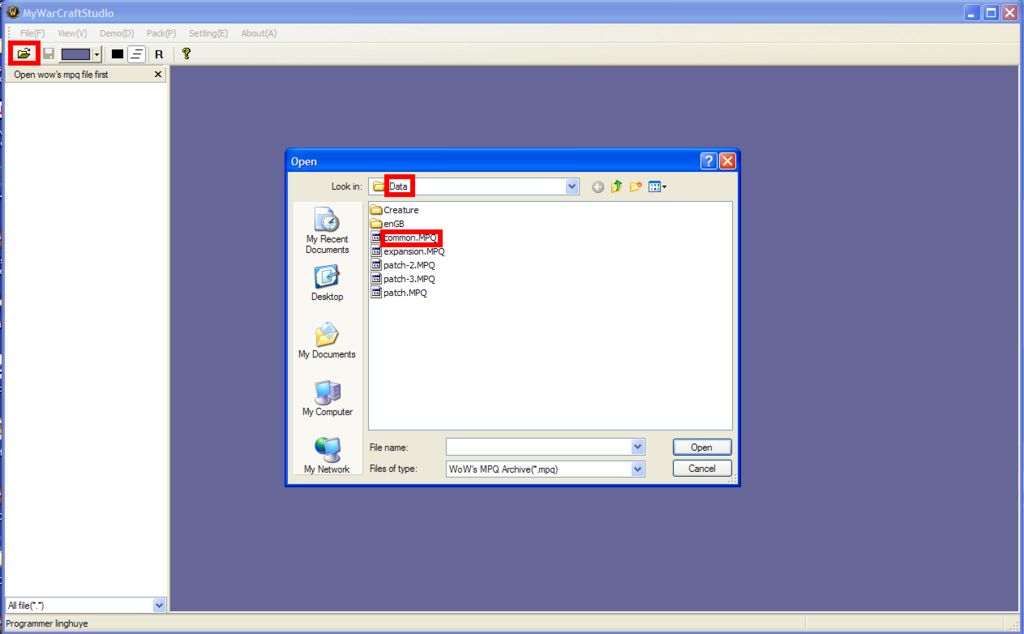Expand the File name dropdown arrow

point(637,447)
